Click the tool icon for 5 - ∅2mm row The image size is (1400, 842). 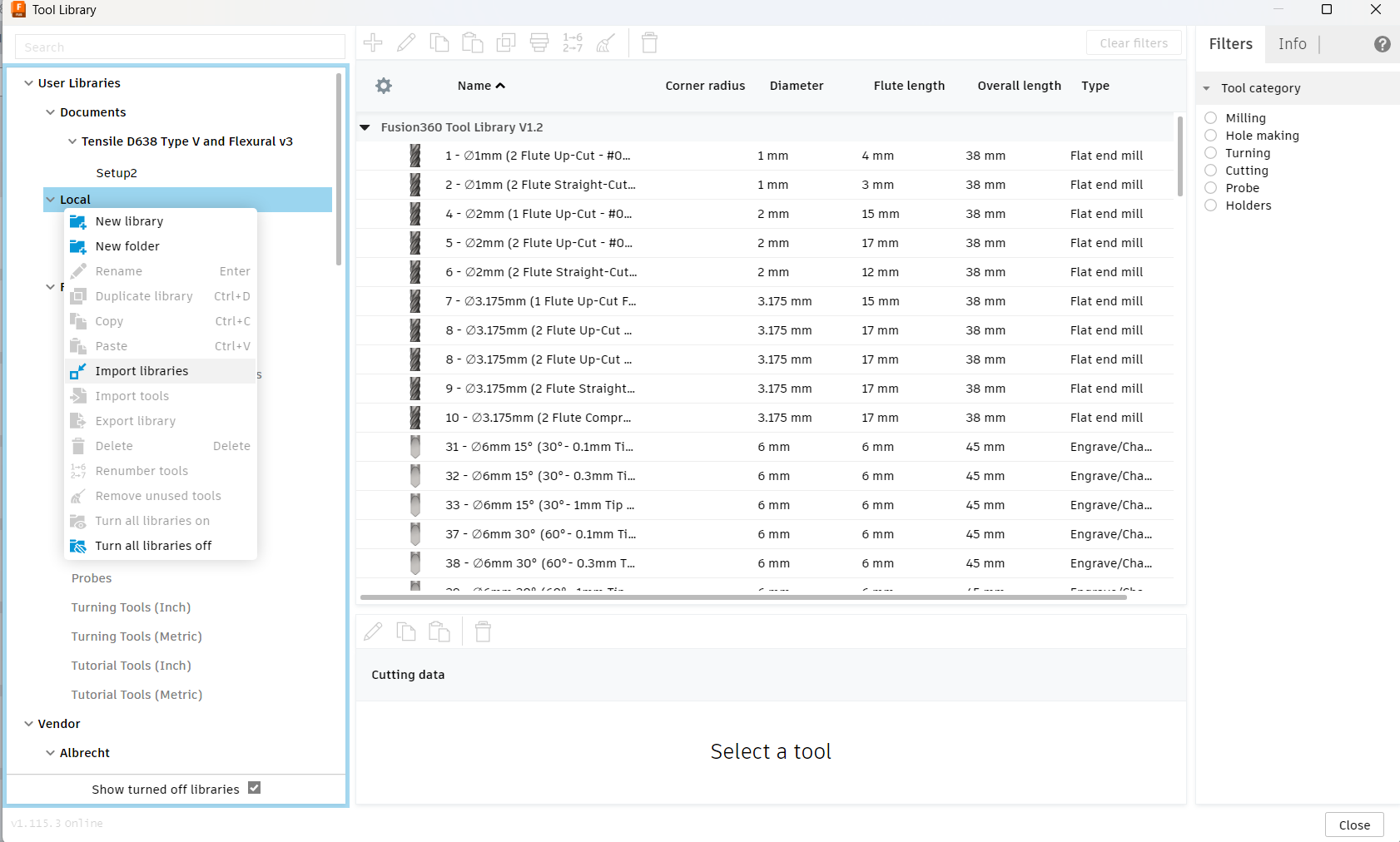(x=415, y=243)
